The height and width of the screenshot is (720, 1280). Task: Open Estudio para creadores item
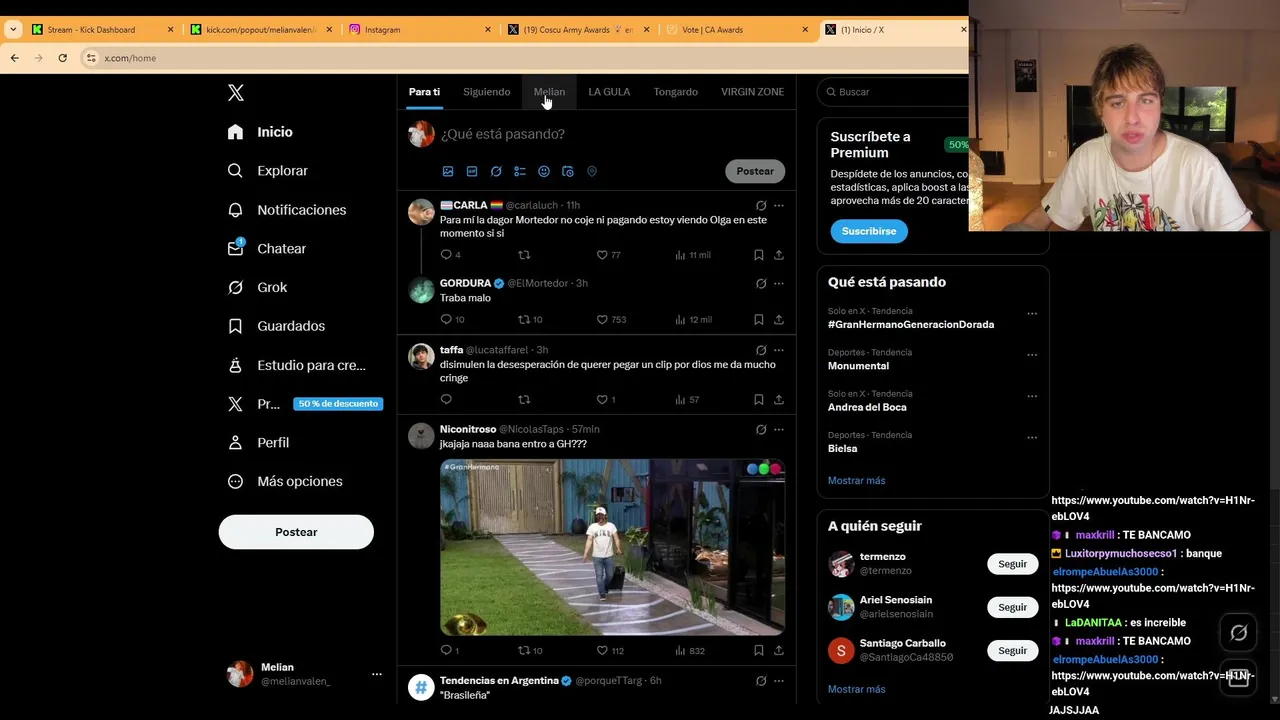(x=297, y=365)
